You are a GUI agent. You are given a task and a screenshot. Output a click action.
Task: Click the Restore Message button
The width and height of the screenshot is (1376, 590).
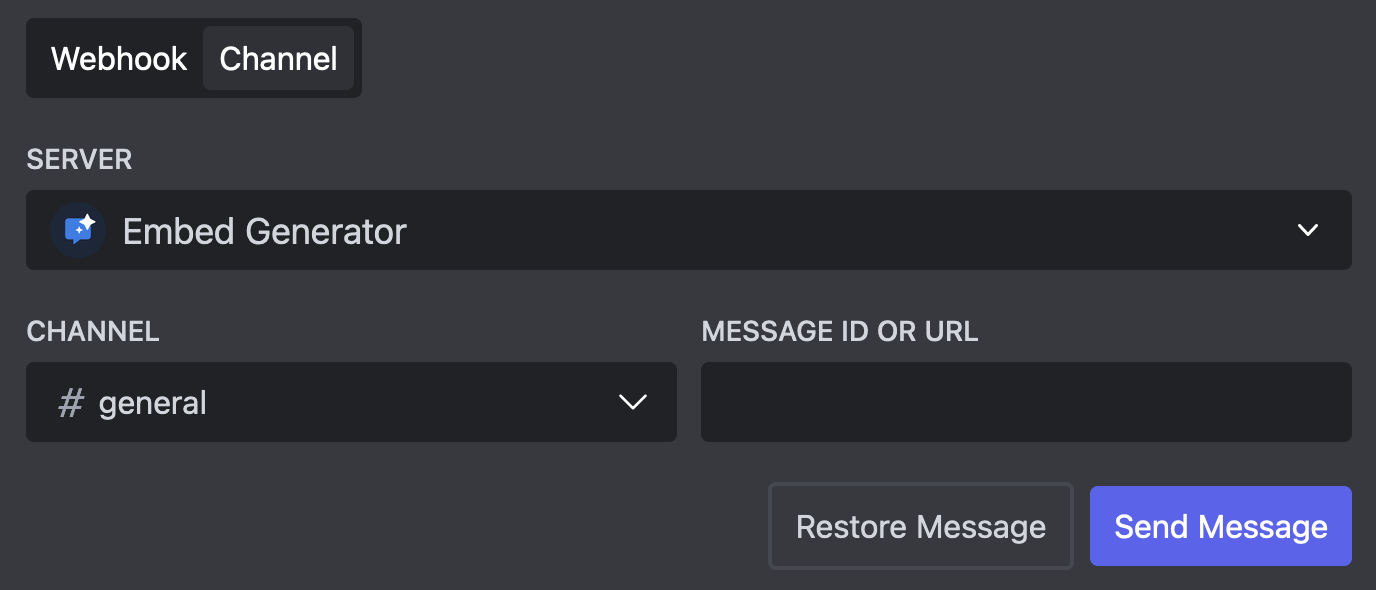(x=920, y=526)
